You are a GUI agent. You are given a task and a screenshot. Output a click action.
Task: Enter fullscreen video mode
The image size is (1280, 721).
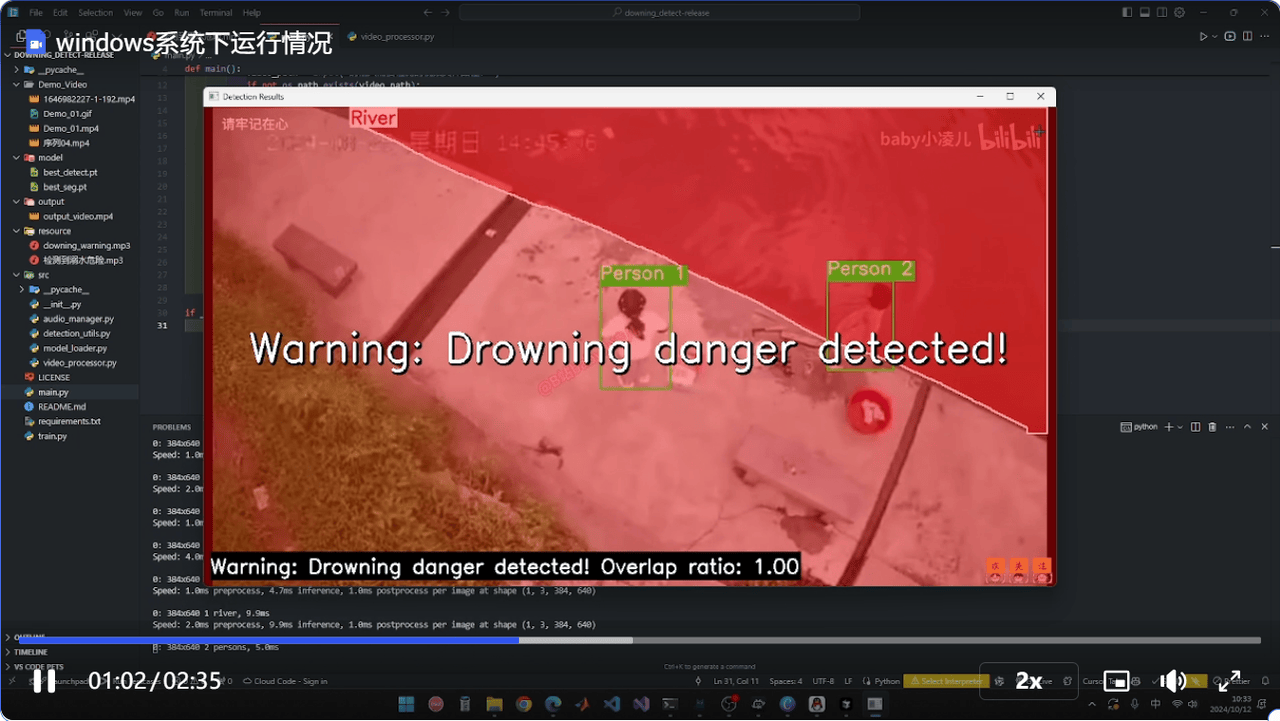[x=1229, y=681]
